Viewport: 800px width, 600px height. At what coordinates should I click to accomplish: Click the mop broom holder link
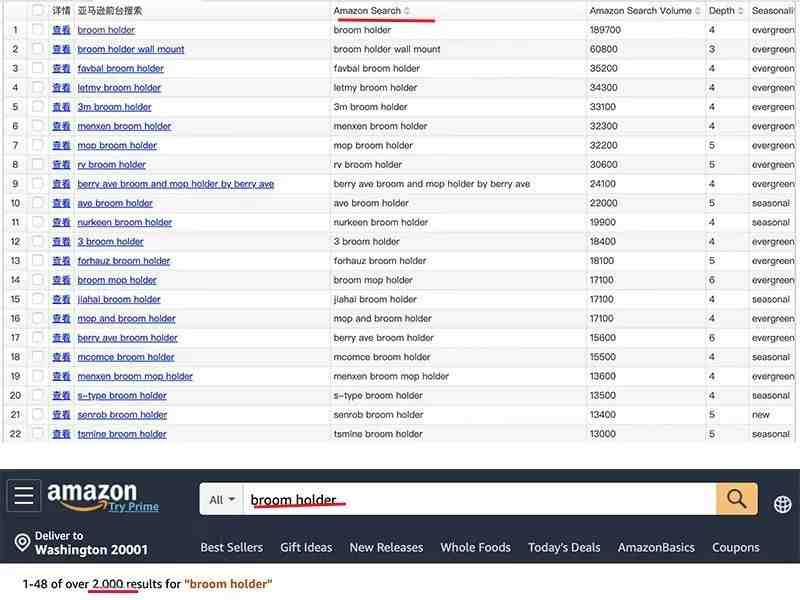coord(117,145)
